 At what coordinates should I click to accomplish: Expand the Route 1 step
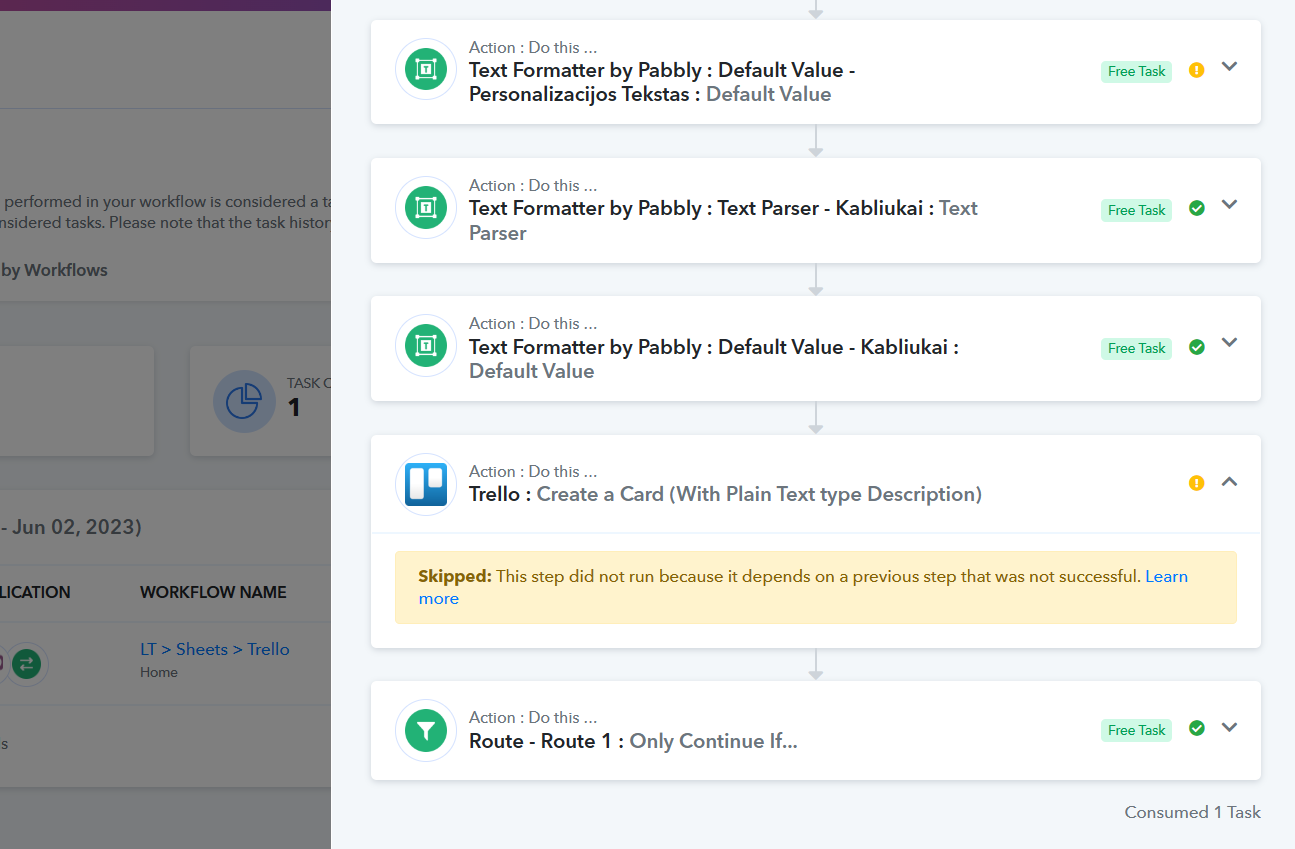[1230, 727]
